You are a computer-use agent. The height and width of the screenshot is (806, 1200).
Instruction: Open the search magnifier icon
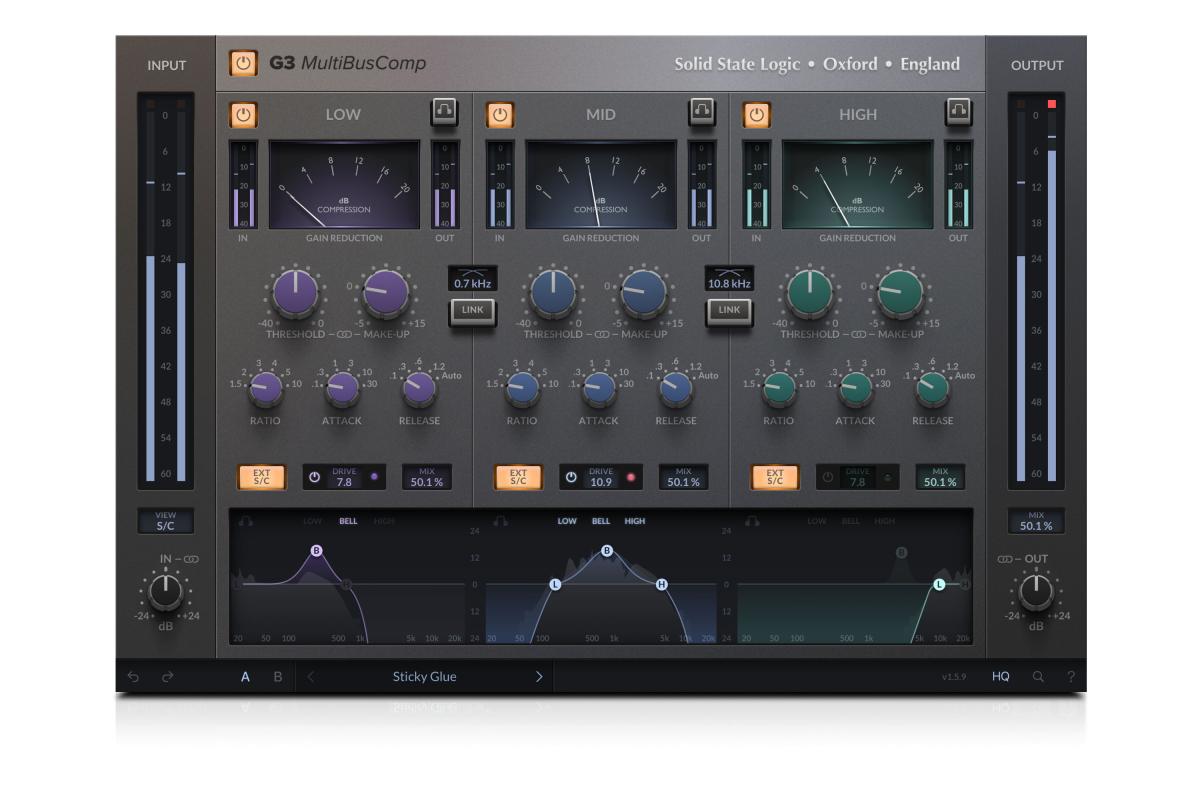(1038, 677)
